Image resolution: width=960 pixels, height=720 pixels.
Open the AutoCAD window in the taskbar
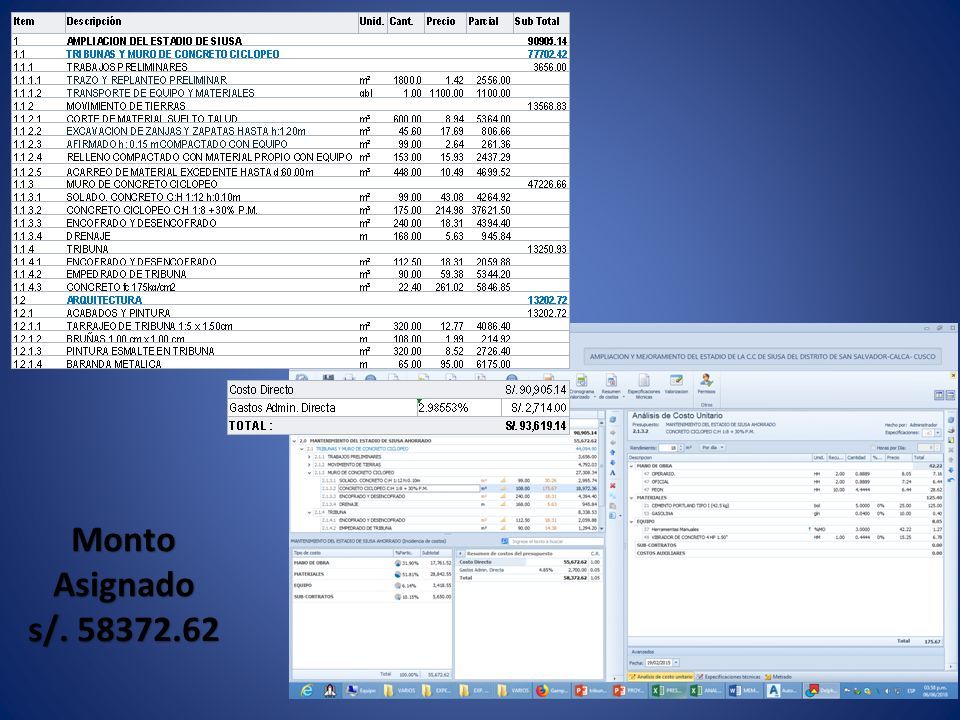[782, 691]
